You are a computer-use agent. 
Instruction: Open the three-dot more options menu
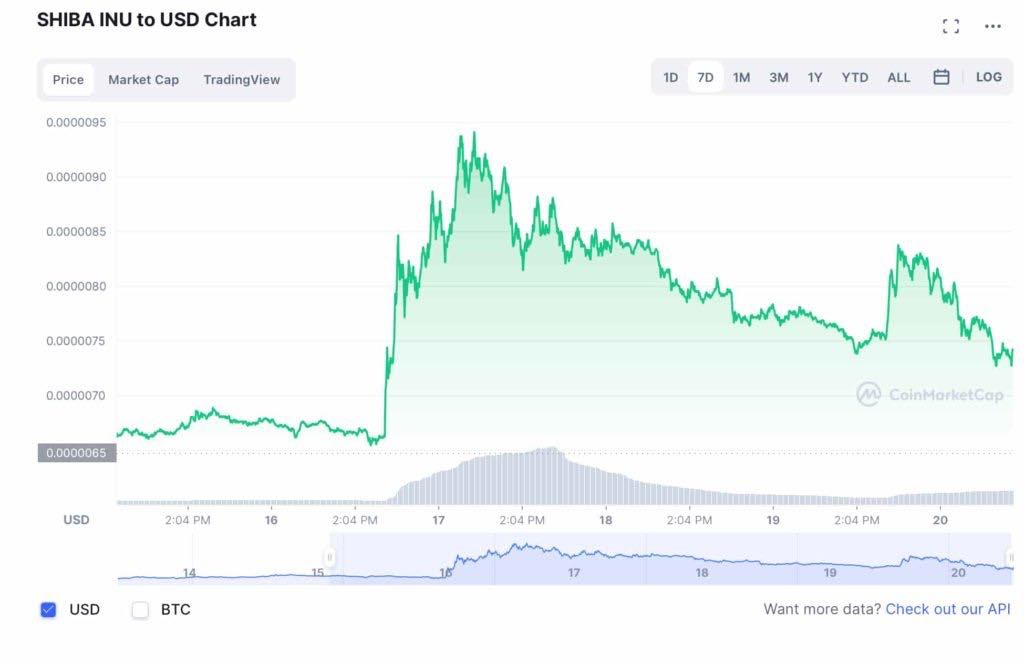[x=993, y=27]
